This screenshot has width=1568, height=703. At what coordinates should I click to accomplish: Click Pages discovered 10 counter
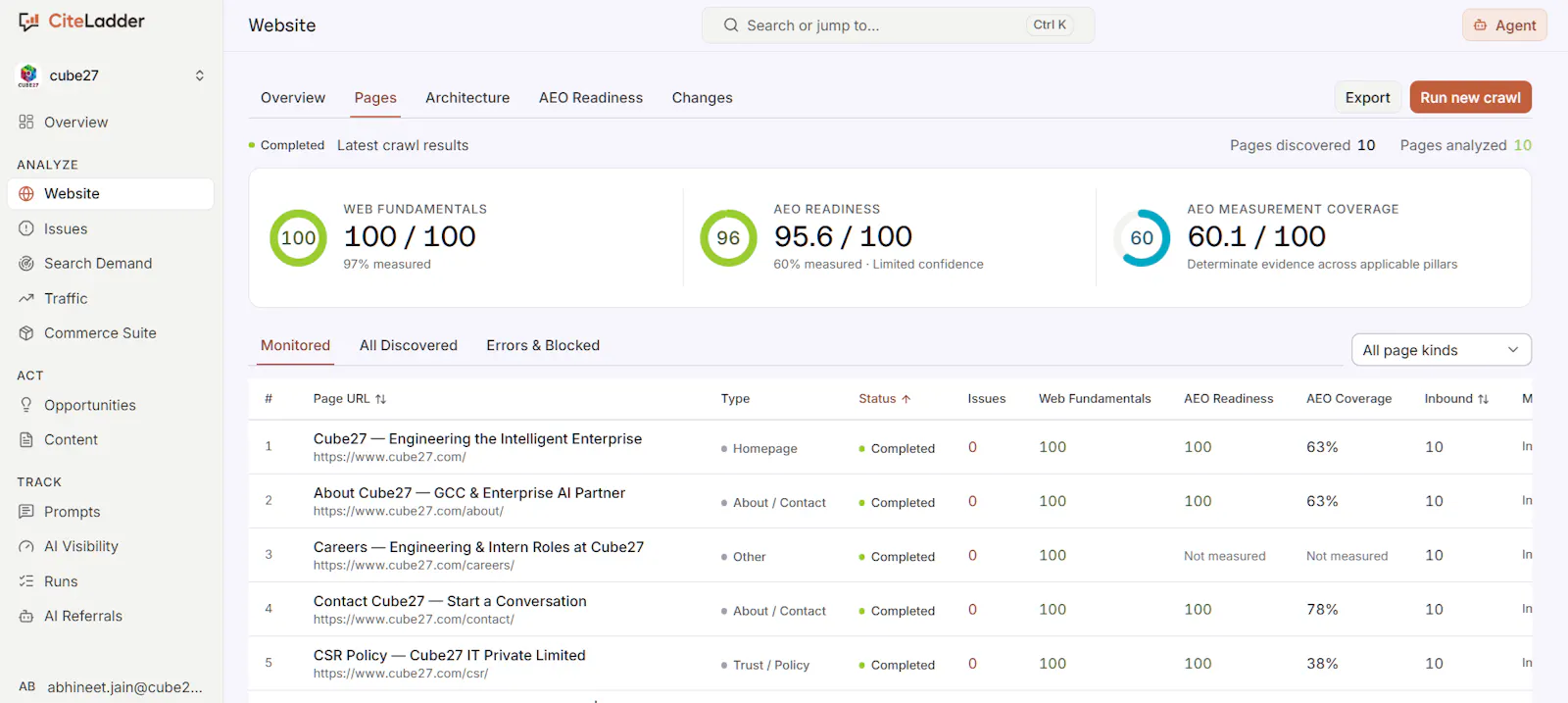1302,145
